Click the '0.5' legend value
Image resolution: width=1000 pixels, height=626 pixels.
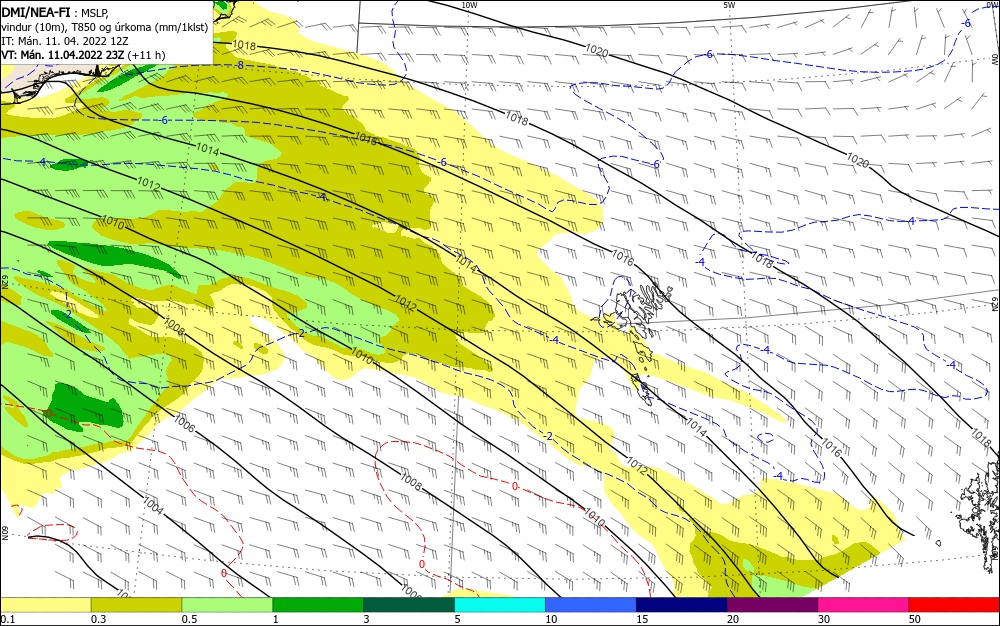189,619
